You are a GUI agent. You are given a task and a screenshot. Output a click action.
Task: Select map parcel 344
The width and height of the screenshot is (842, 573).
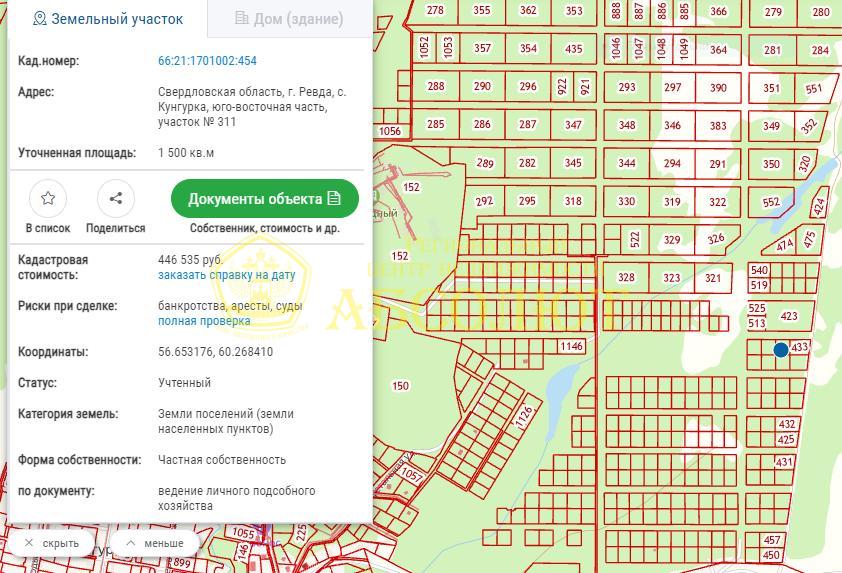627,163
